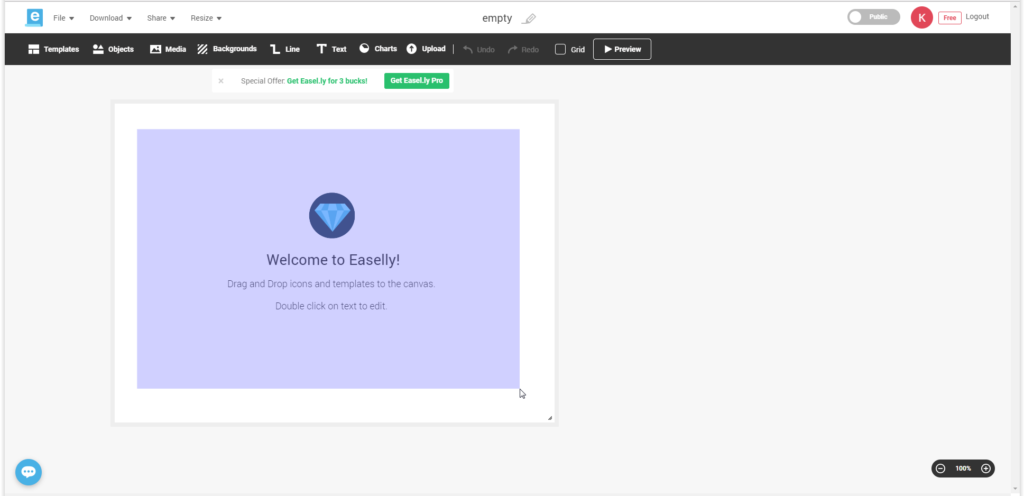Viewport: 1024px width, 496px height.
Task: Toggle the Public switch
Action: pos(873,17)
